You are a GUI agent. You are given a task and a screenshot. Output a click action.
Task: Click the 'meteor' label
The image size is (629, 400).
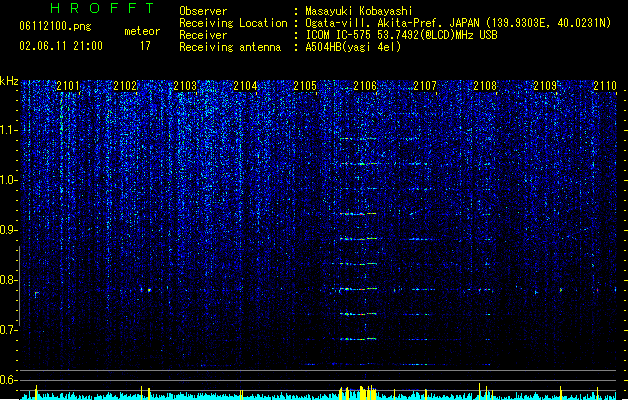pos(142,31)
